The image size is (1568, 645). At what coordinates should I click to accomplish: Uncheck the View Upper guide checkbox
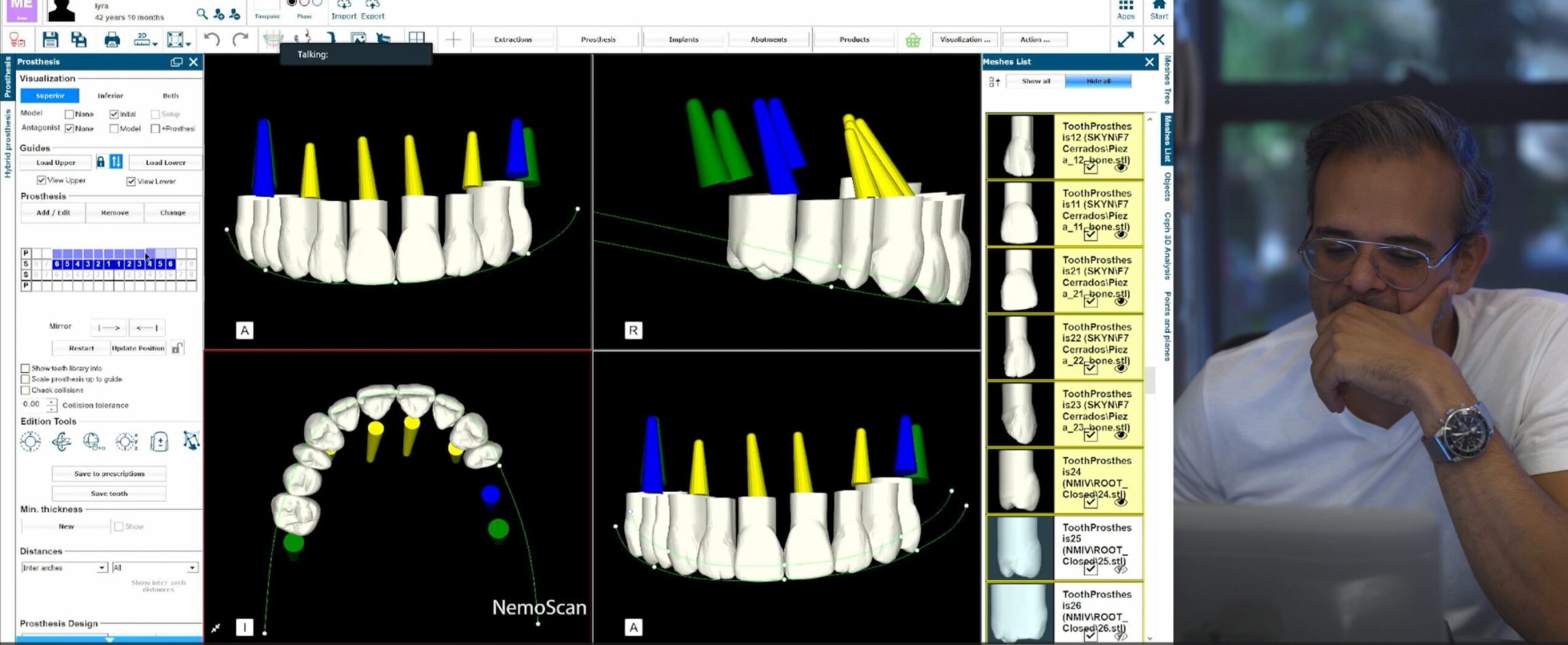(x=41, y=180)
